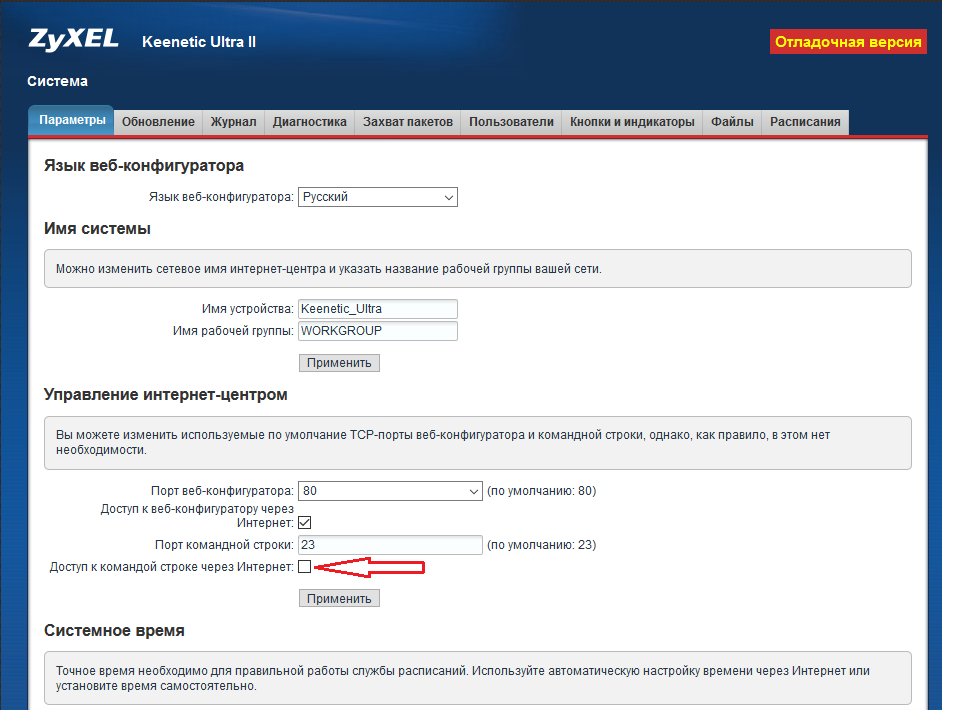Click the Порт командной строки field

point(390,545)
